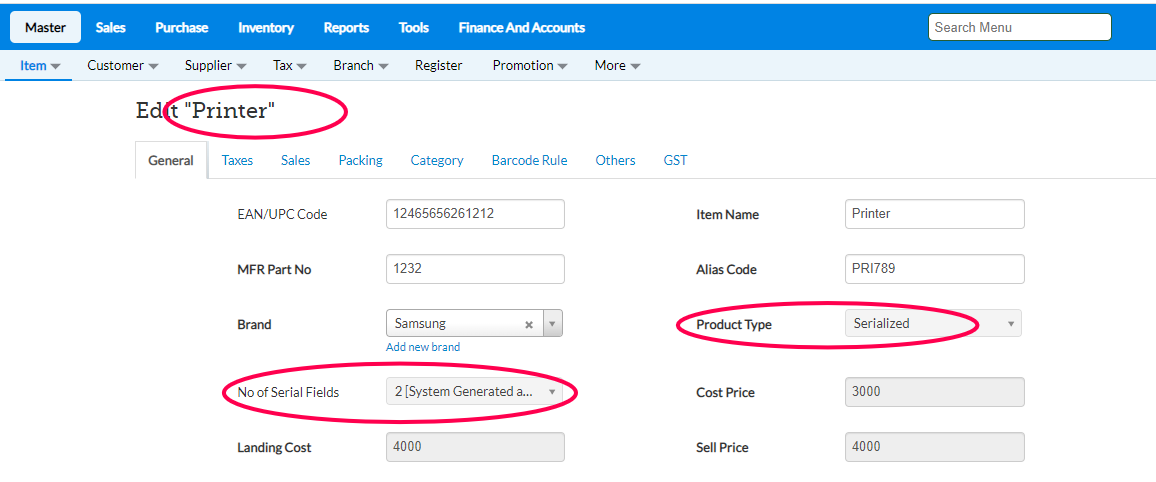The width and height of the screenshot is (1156, 482).
Task: Clear the Samsung brand selection
Action: 529,324
